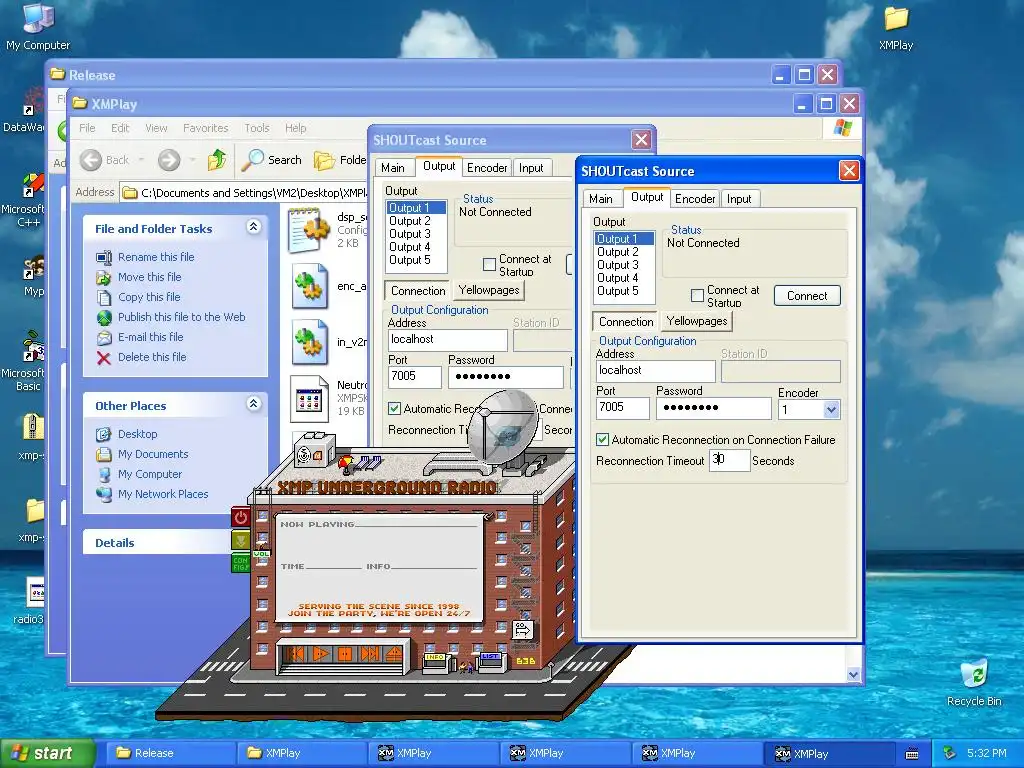Open the yellow INFO booth on radio skin
The image size is (1024, 768).
(436, 662)
